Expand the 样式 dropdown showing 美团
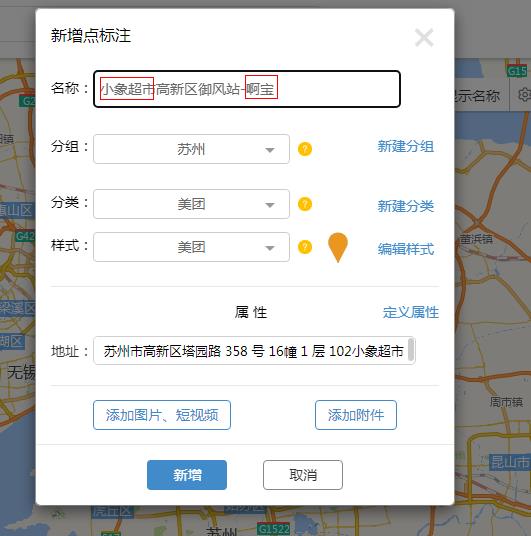 [x=191, y=247]
